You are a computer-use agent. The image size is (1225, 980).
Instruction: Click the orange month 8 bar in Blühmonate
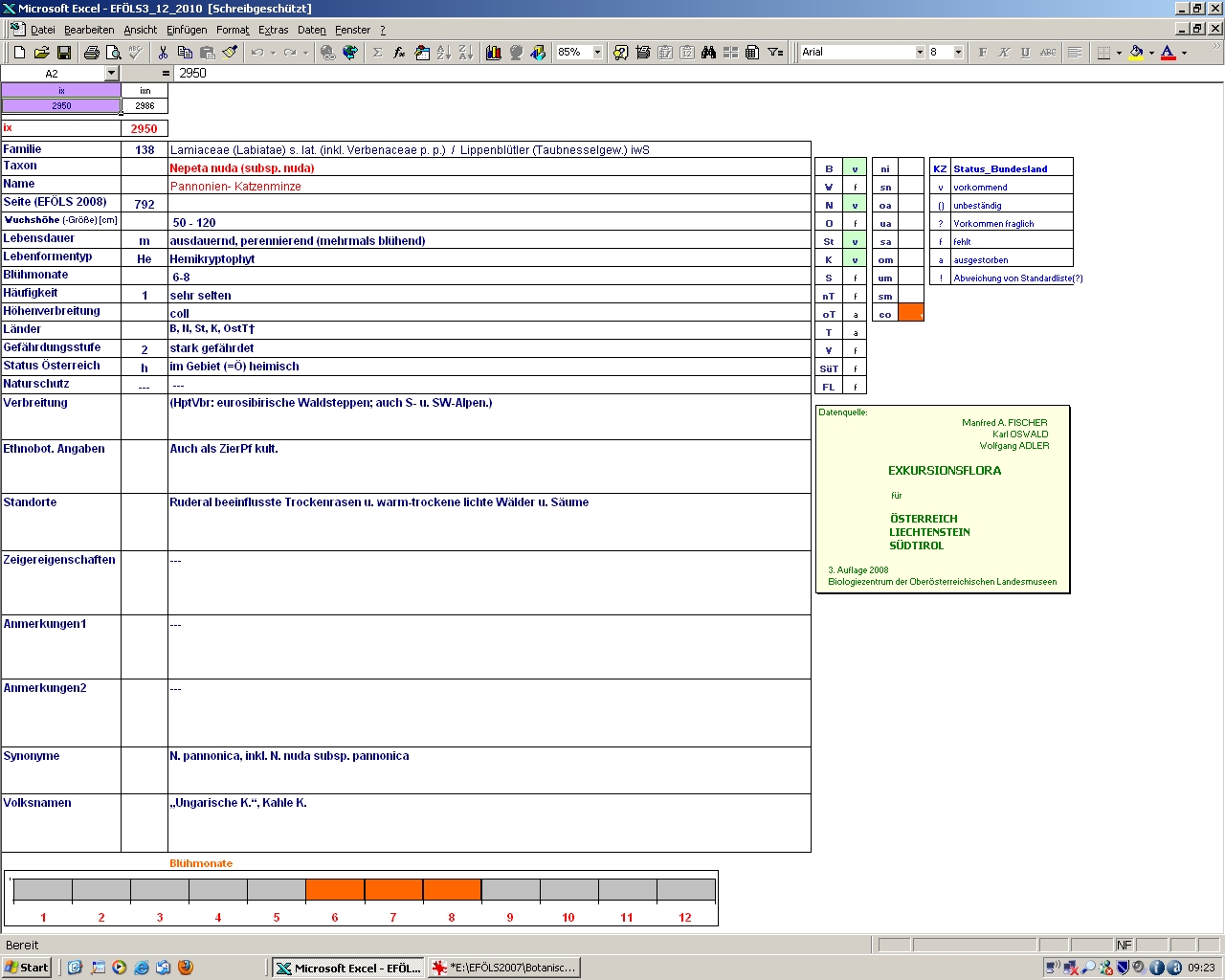pos(452,890)
